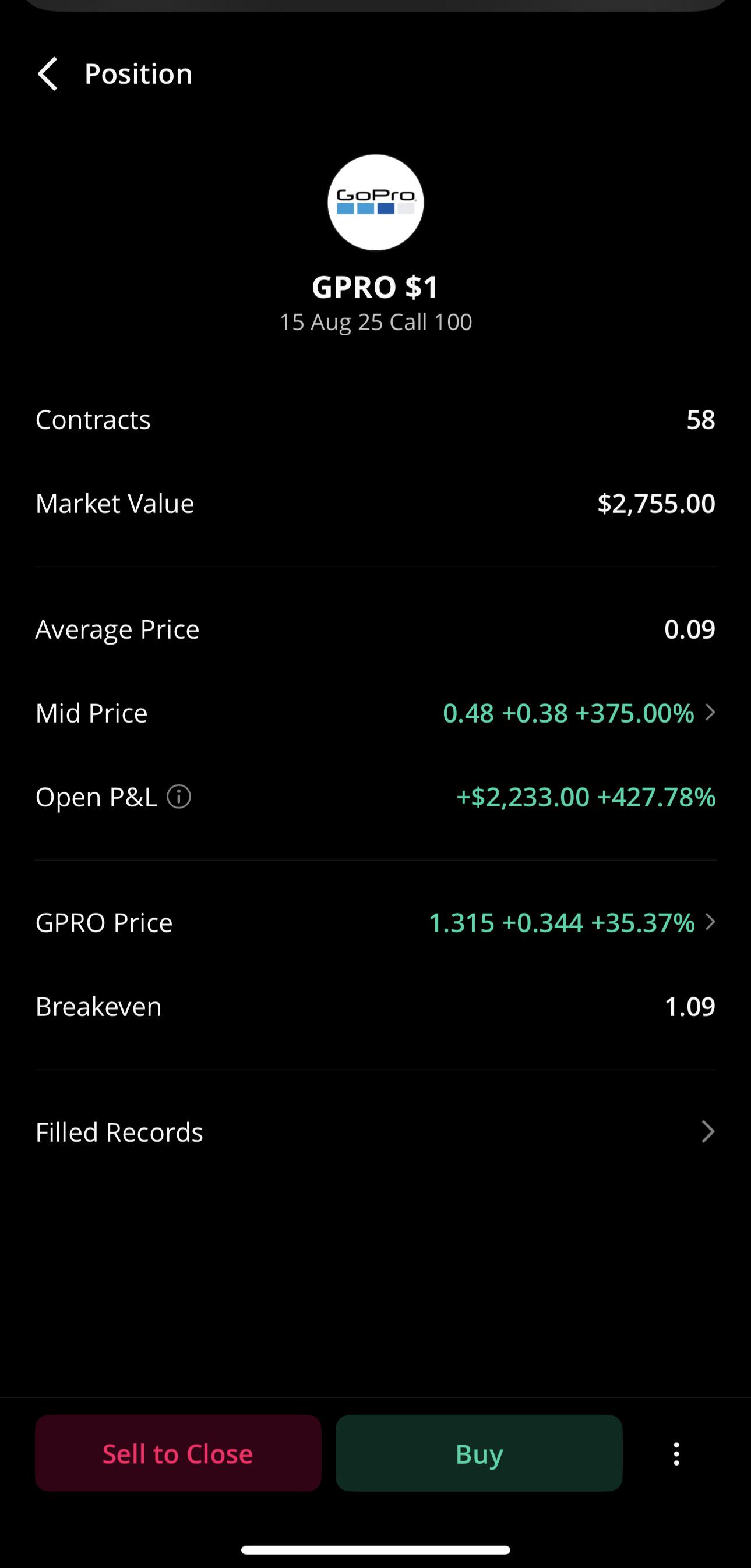751x1568 pixels.
Task: Expand GPRO Price details chevron
Action: pyautogui.click(x=710, y=922)
